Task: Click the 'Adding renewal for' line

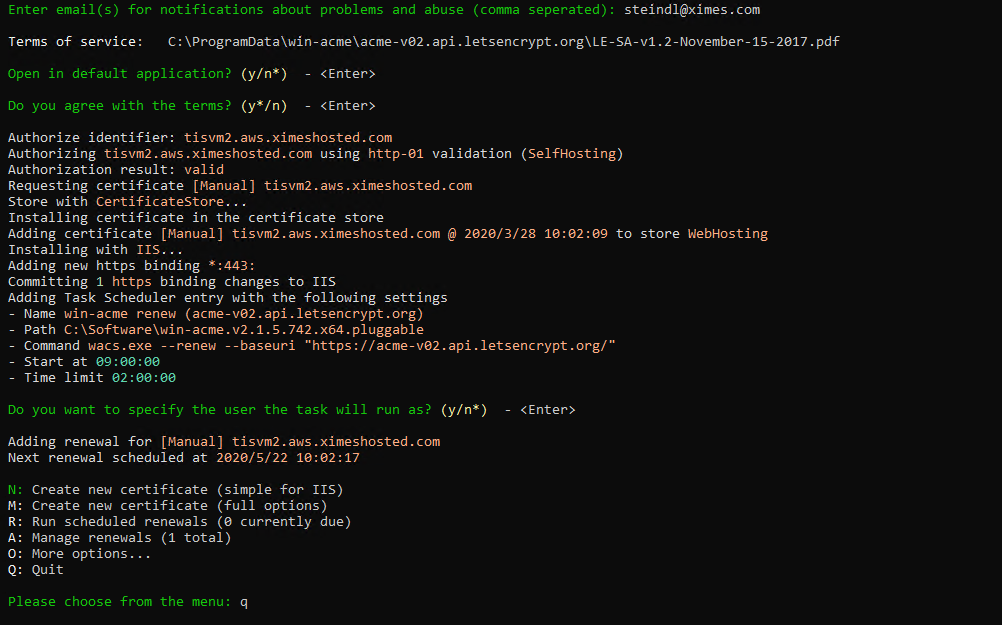Action: pos(224,441)
